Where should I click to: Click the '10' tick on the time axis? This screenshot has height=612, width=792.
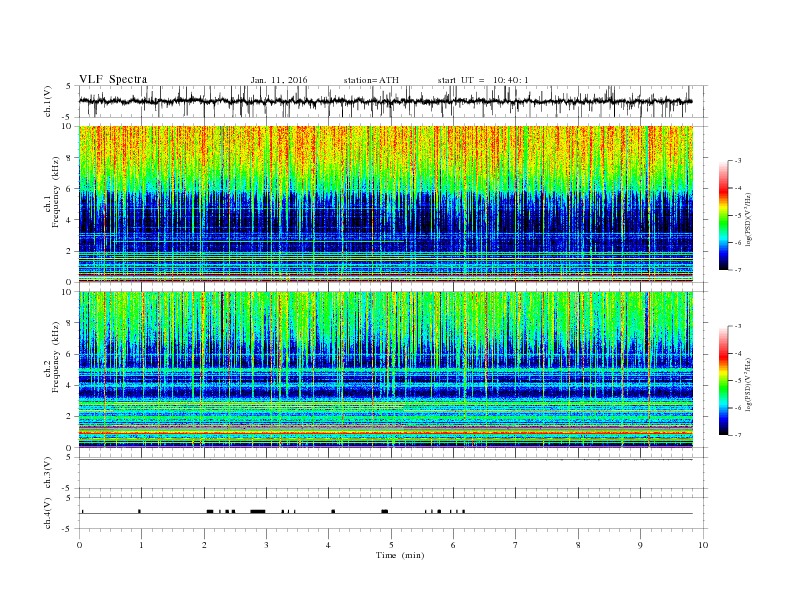pyautogui.click(x=703, y=545)
